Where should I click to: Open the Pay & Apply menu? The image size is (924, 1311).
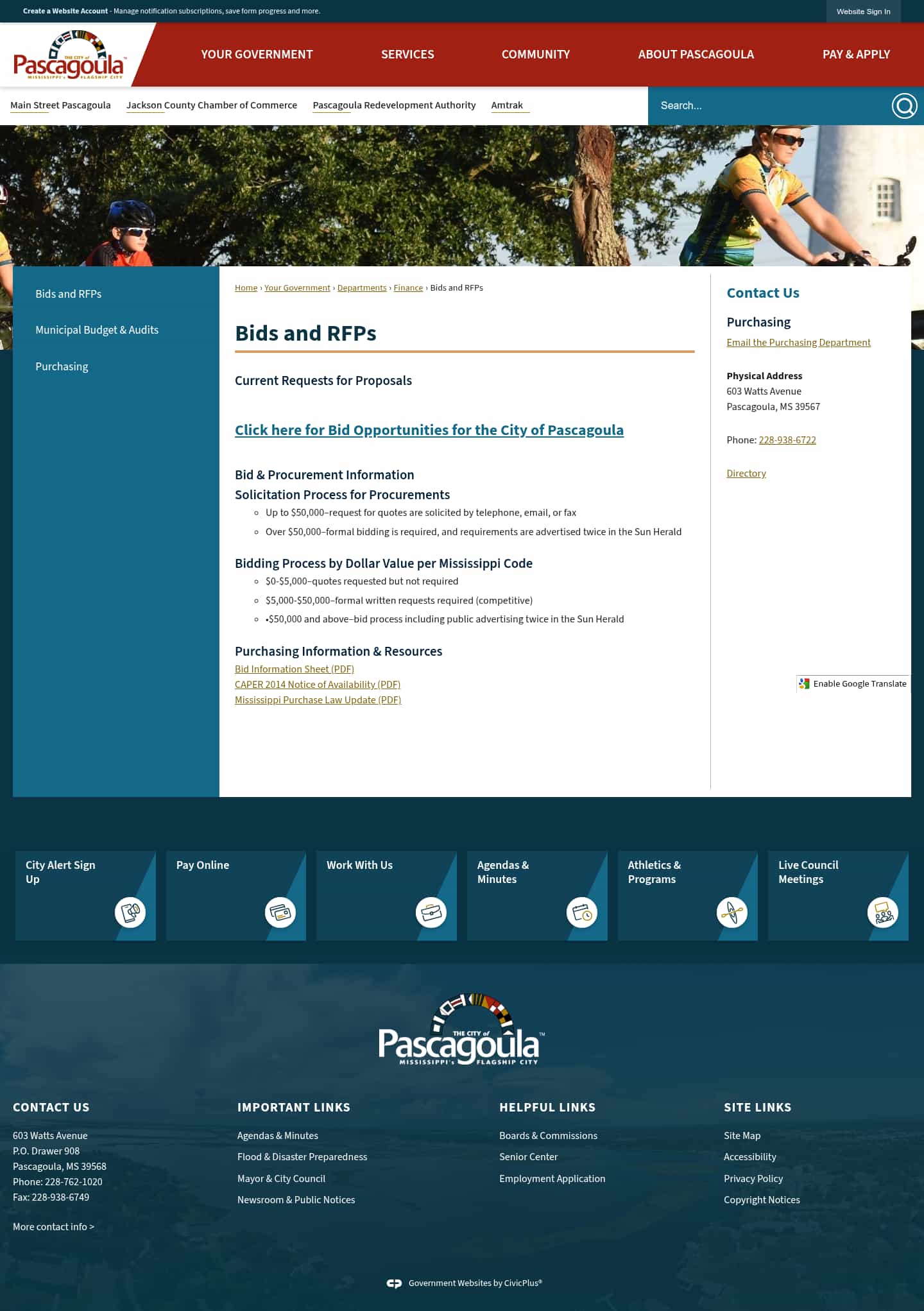pos(856,55)
